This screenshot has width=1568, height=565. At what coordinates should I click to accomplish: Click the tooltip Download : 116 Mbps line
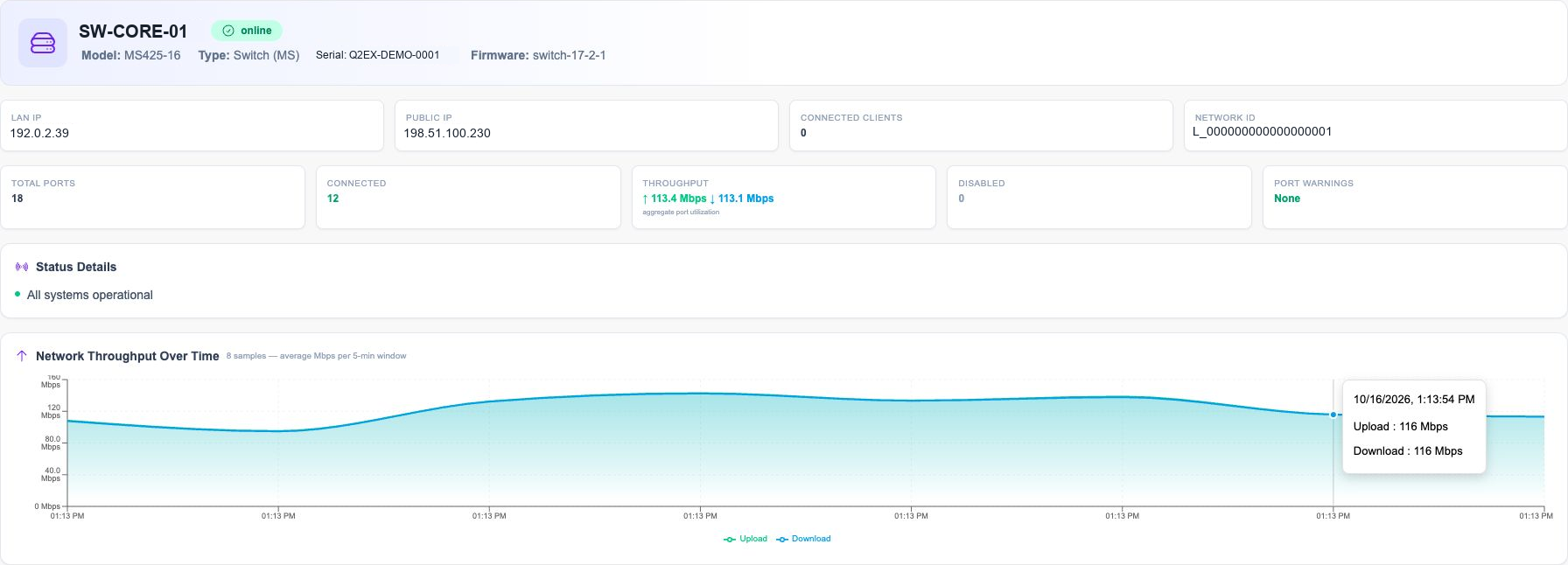coord(1408,450)
